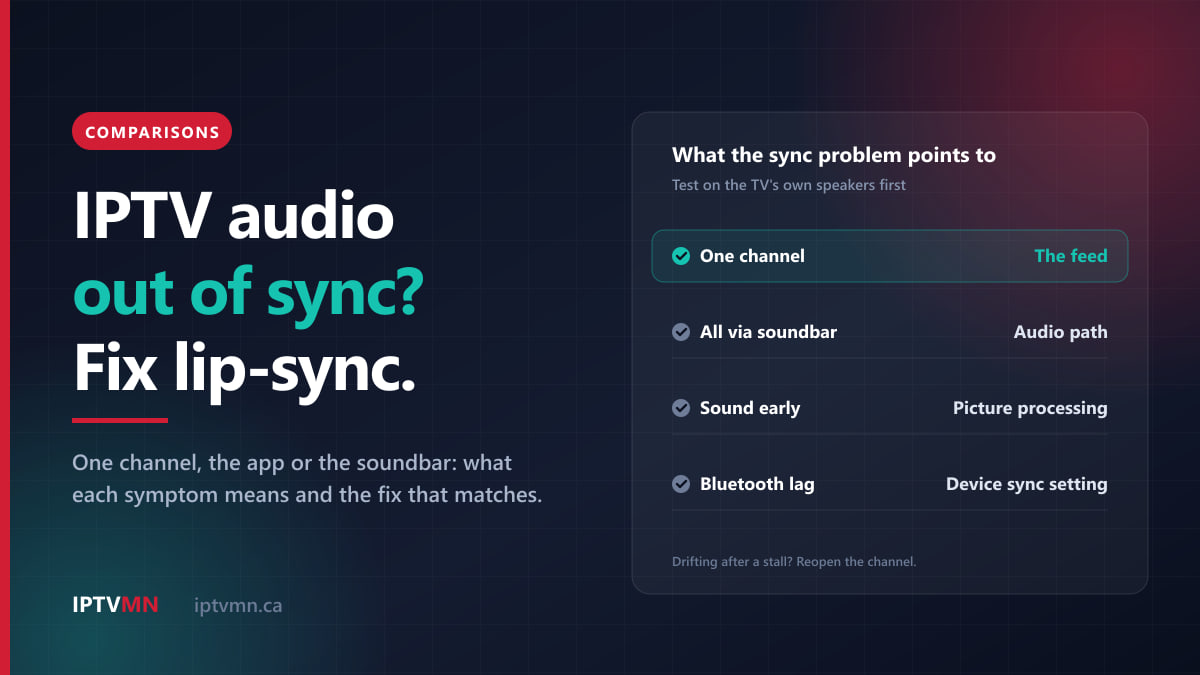1200x675 pixels.
Task: Click the red COMPARISONS badge
Action: [152, 131]
